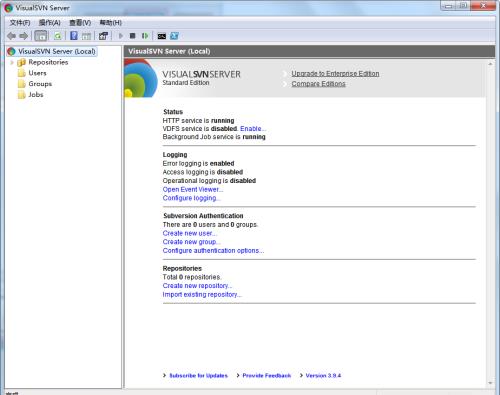Click the VisualSVN Server logo graphic

(x=141, y=78)
